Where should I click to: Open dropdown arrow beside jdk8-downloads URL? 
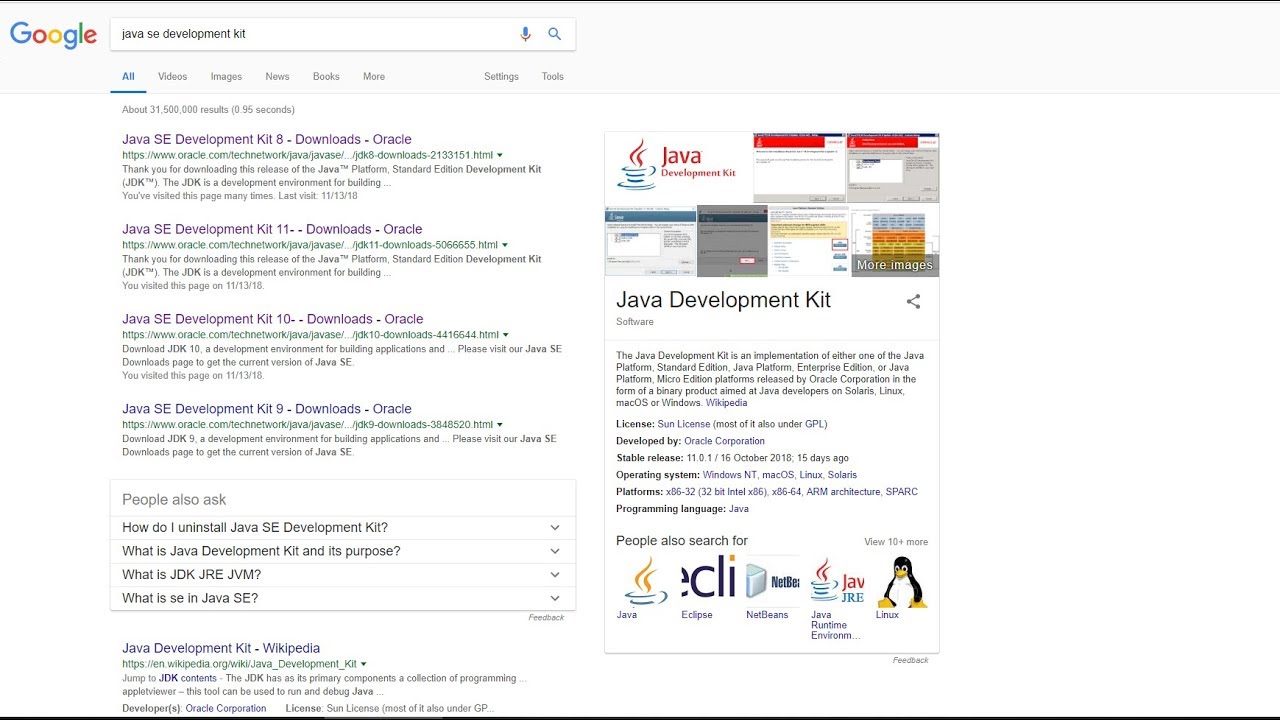500,156
